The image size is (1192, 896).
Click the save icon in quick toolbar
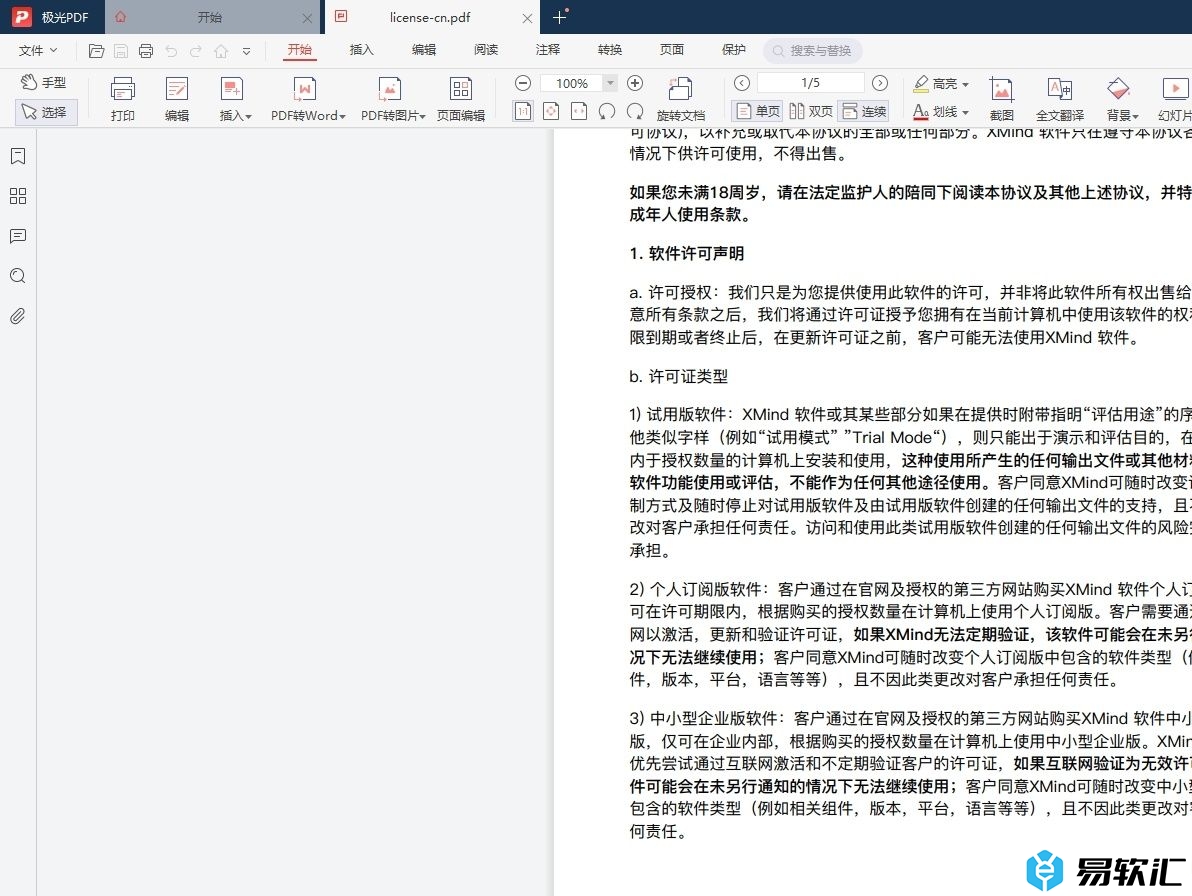coord(121,51)
